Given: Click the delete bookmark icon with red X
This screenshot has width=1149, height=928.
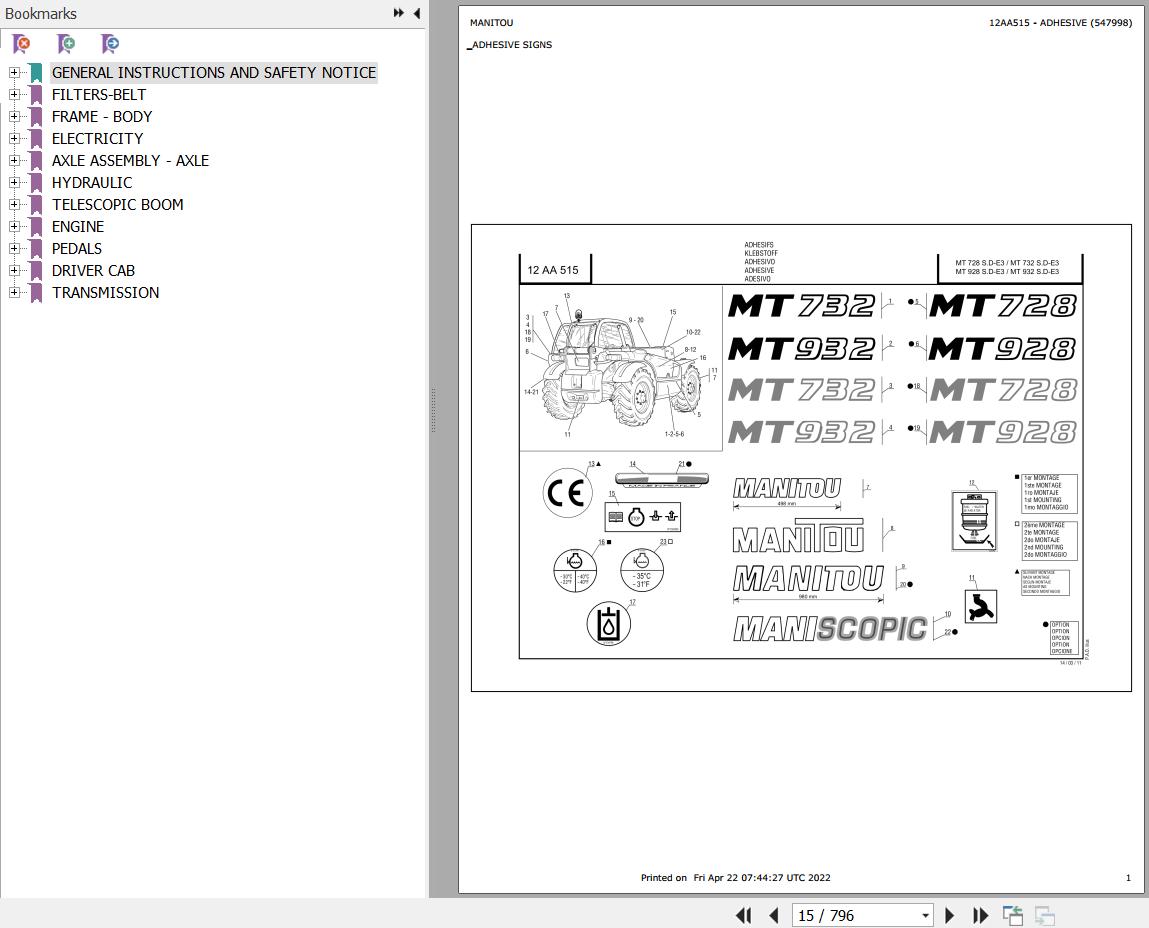Looking at the screenshot, I should click(22, 44).
